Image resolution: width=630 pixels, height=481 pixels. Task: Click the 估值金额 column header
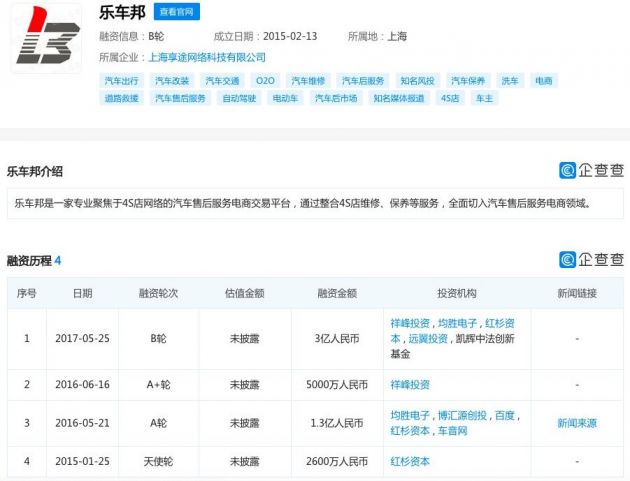244,293
